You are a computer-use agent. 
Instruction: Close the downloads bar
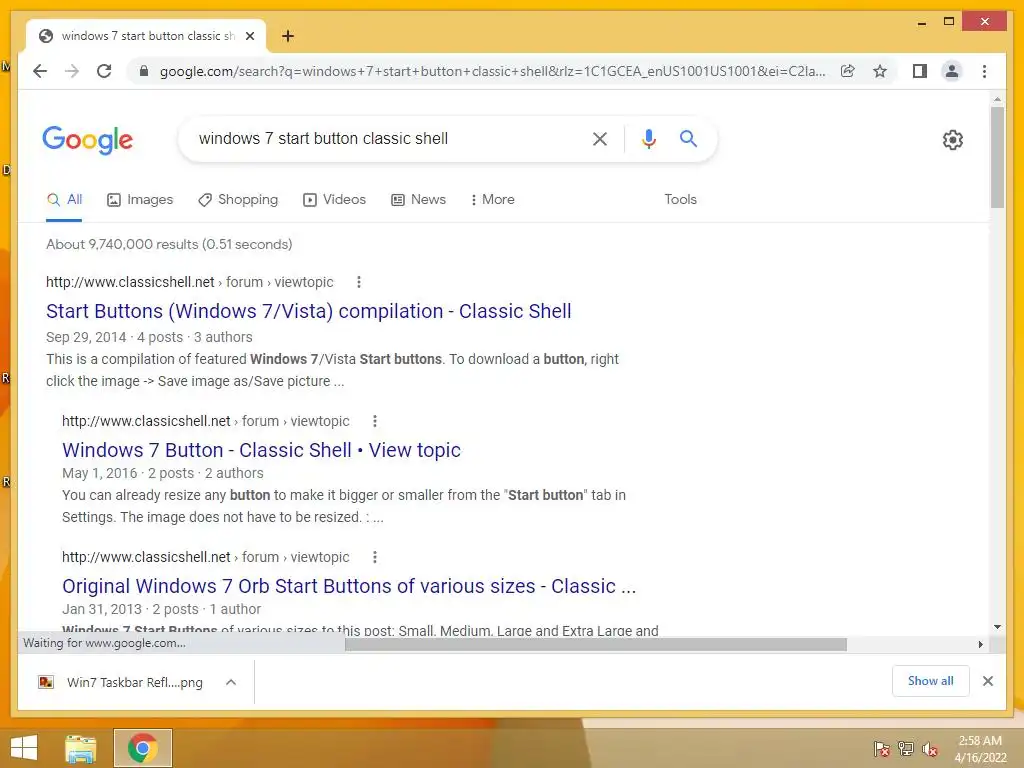point(988,681)
